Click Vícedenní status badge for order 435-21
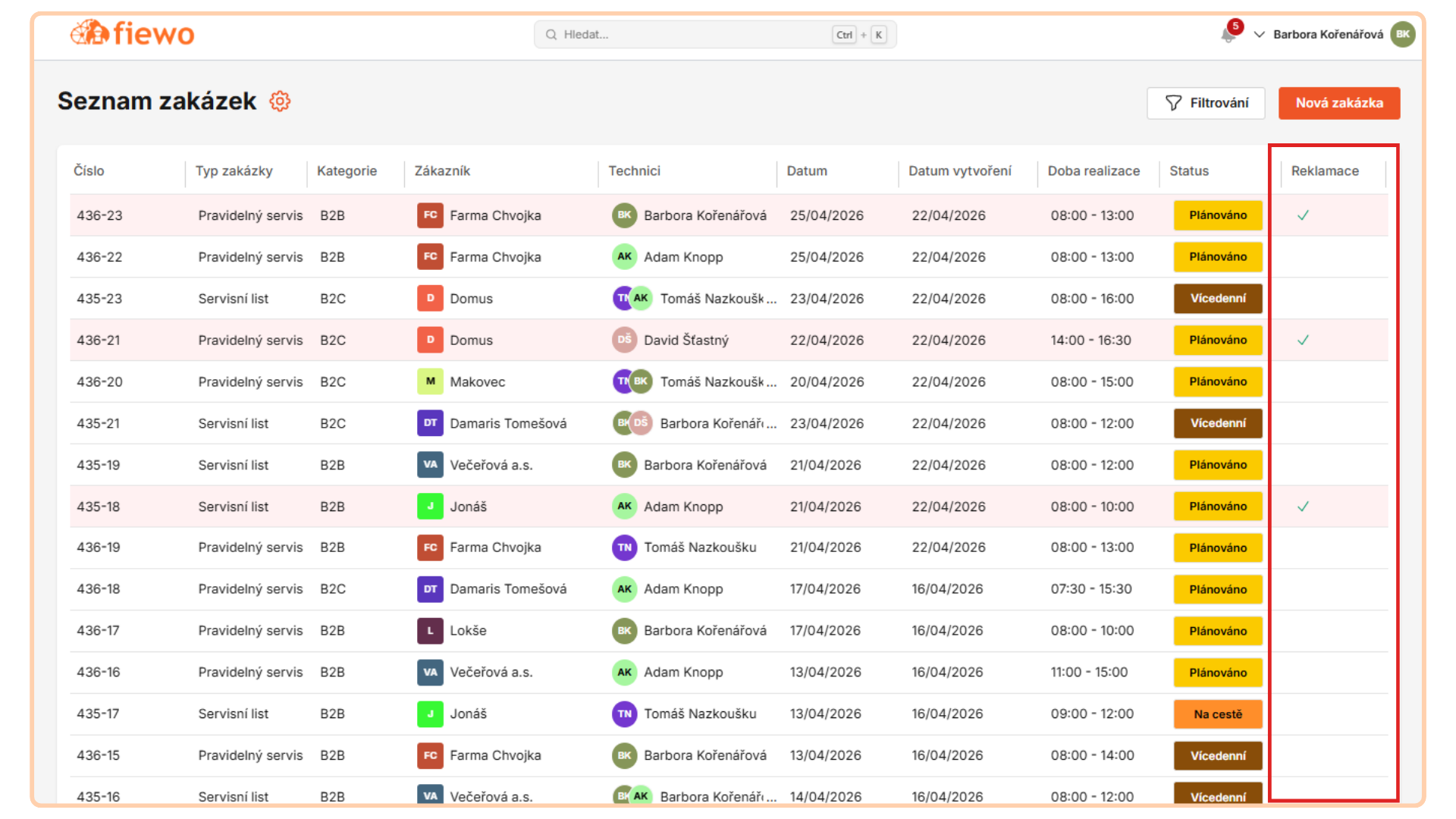 (x=1217, y=423)
